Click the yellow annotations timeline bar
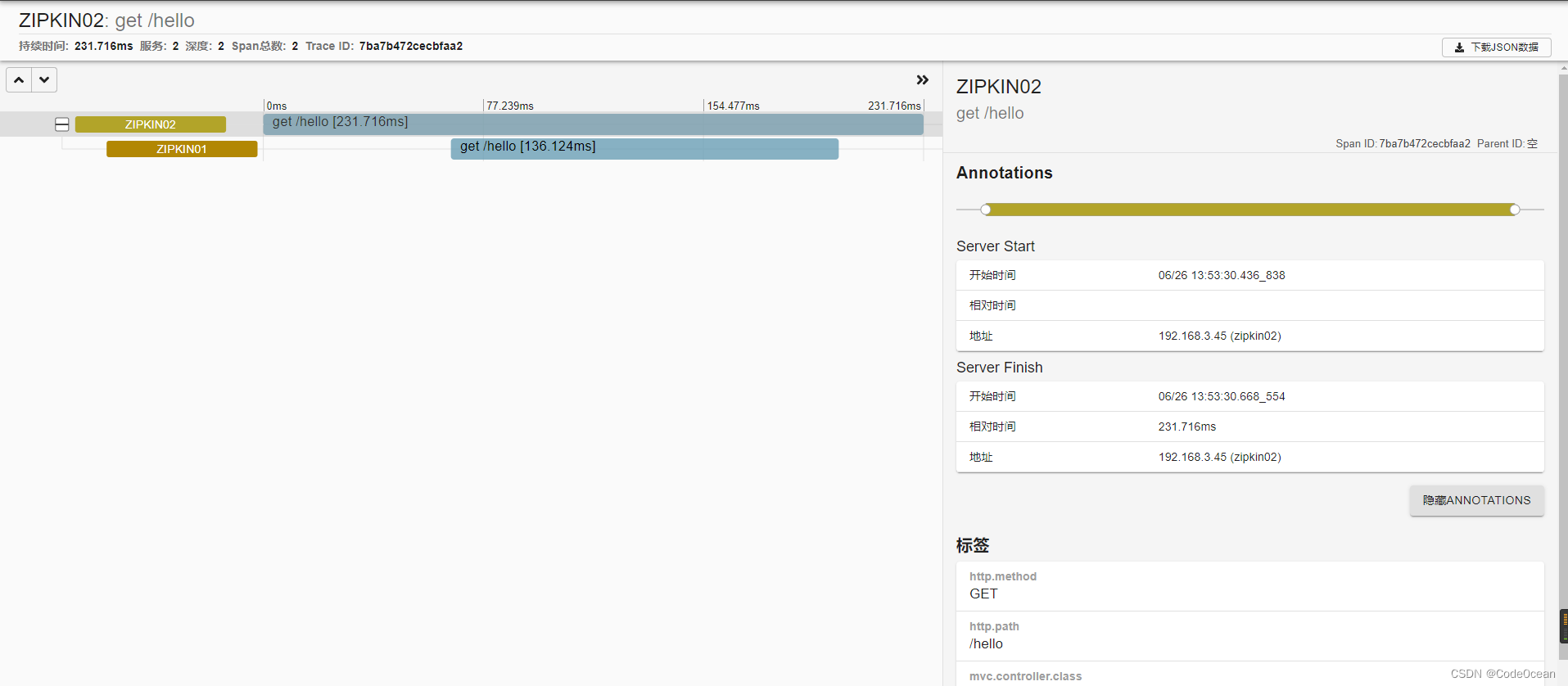Screen dimensions: 1568x686 click(x=1250, y=210)
